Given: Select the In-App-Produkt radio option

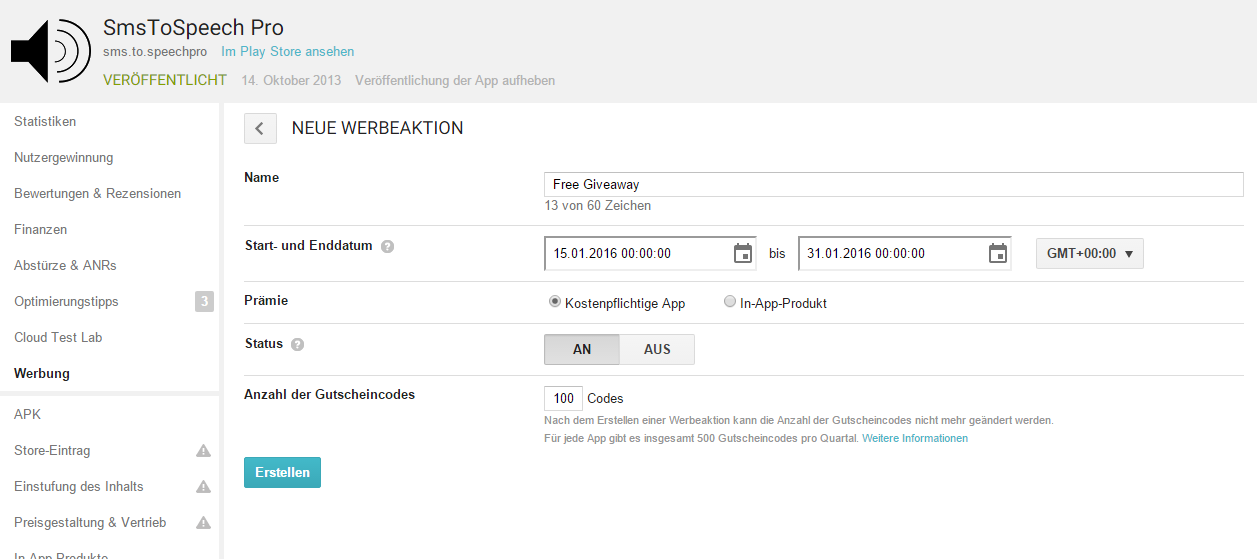Looking at the screenshot, I should [730, 302].
